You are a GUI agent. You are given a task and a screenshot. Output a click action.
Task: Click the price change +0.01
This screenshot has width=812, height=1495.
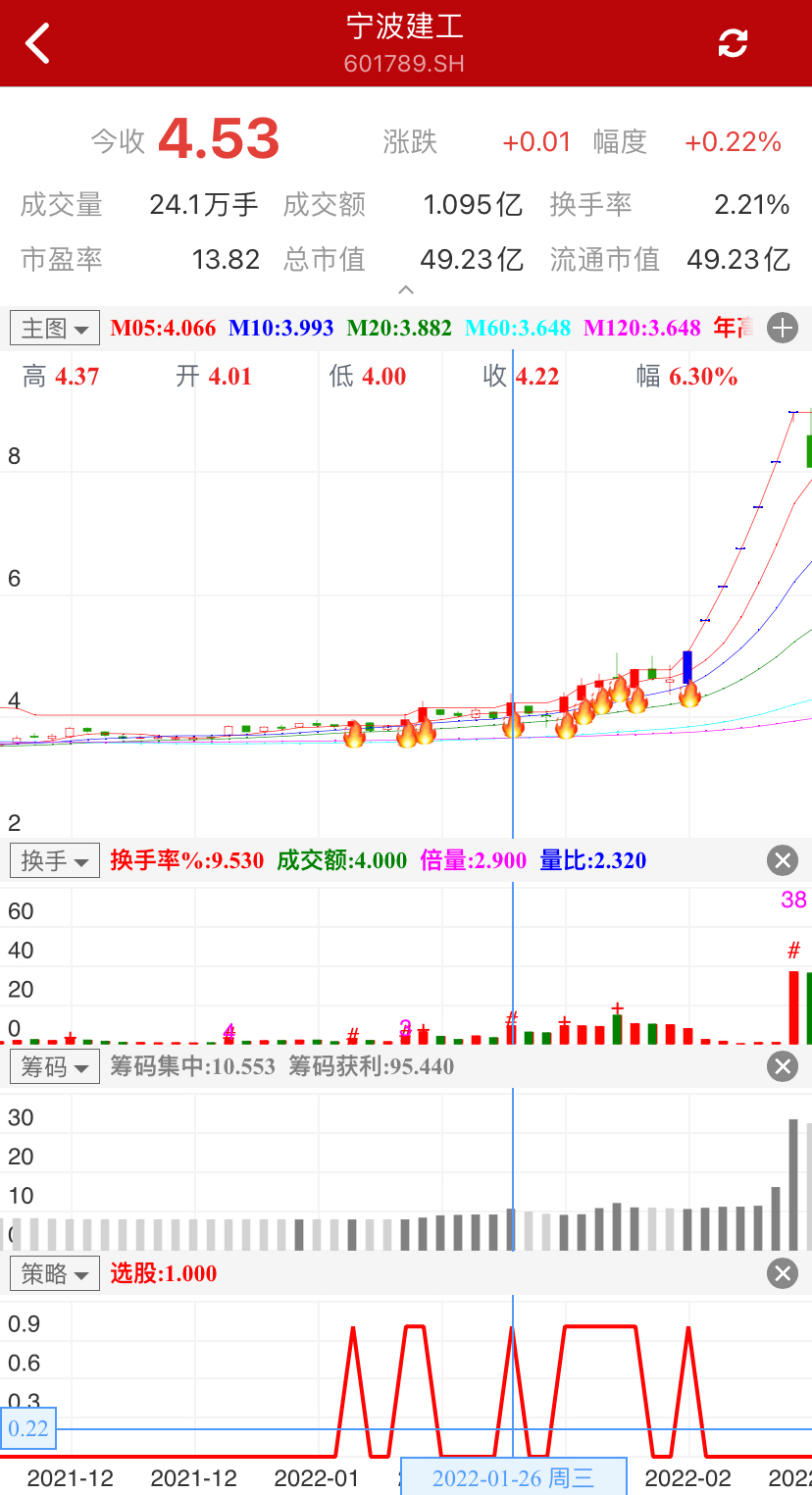tap(536, 142)
